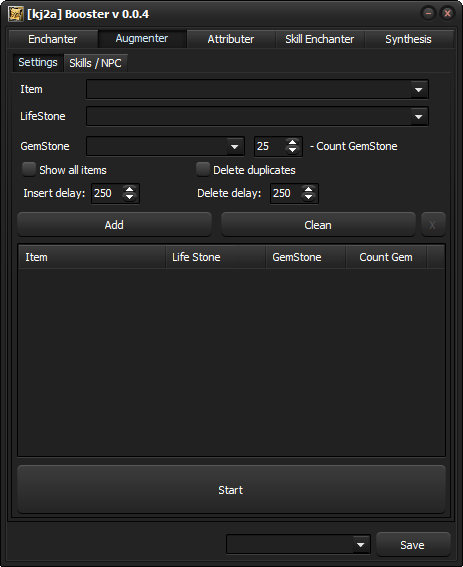The image size is (463, 567).
Task: Toggle the Delete duplicates checkbox
Action: [203, 169]
